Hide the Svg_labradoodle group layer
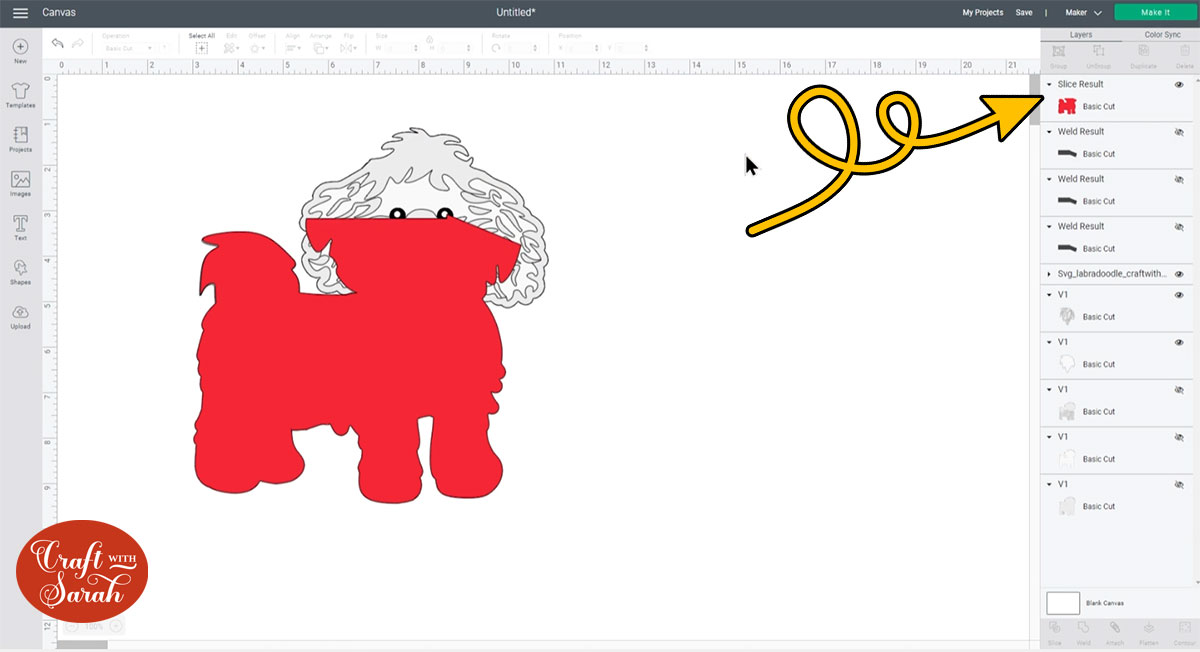 (1179, 274)
